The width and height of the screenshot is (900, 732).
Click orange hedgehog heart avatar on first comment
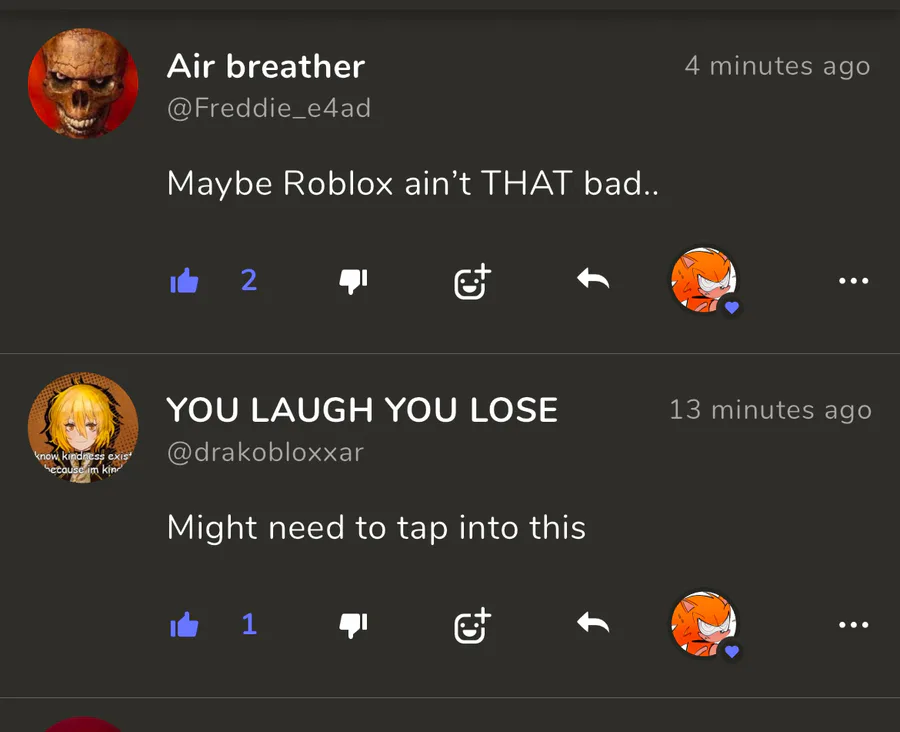[x=705, y=281]
